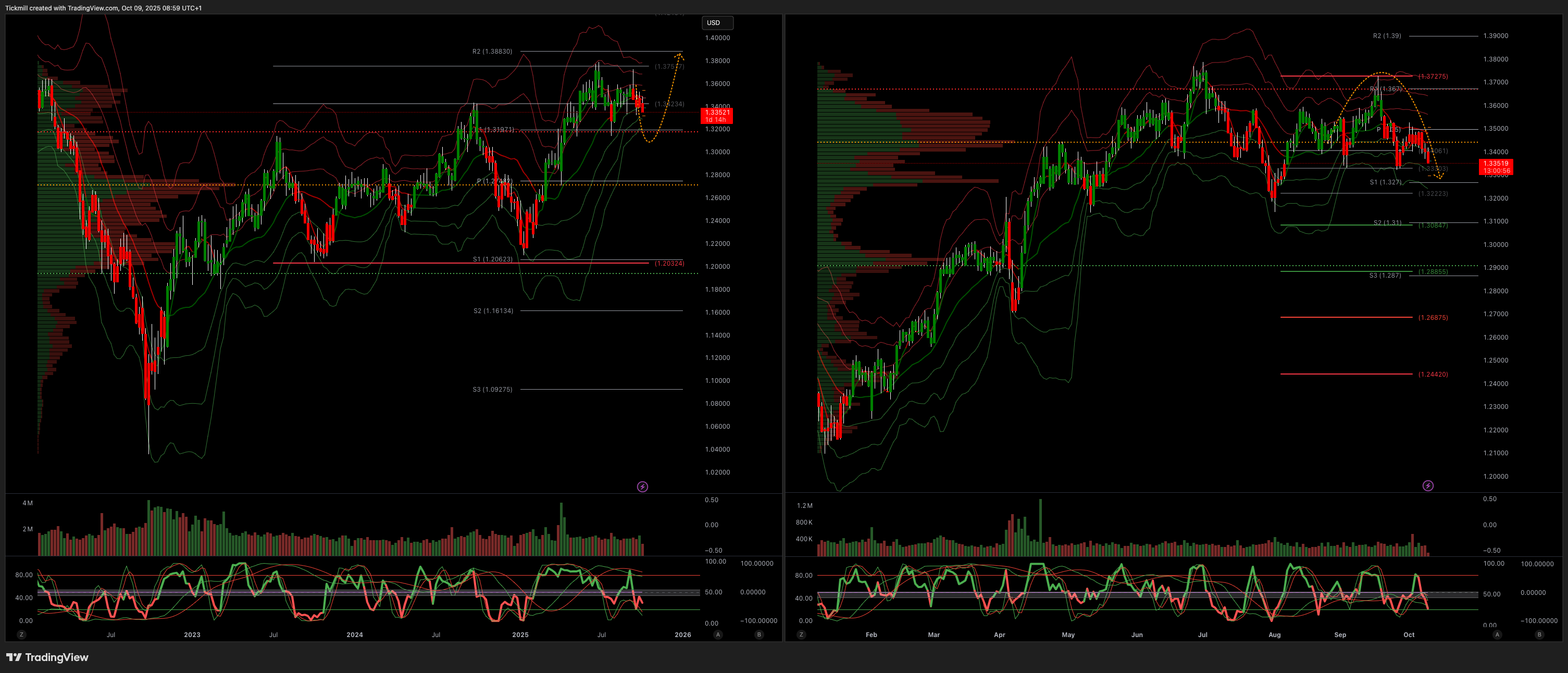Click the 2025 label on left time axis
This screenshot has height=673, width=1568.
[520, 634]
